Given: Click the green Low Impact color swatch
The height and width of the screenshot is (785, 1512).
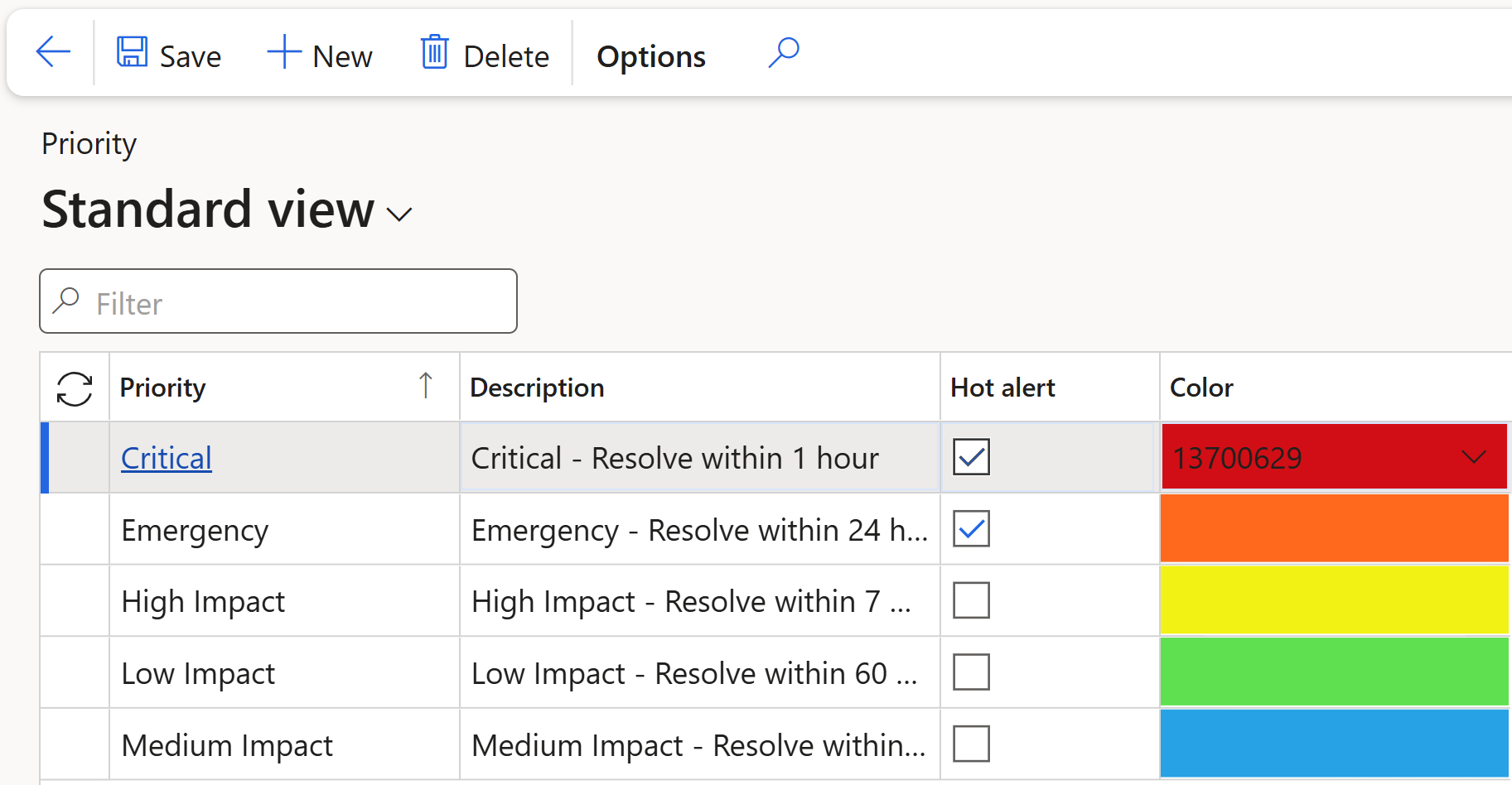Looking at the screenshot, I should [x=1334, y=672].
